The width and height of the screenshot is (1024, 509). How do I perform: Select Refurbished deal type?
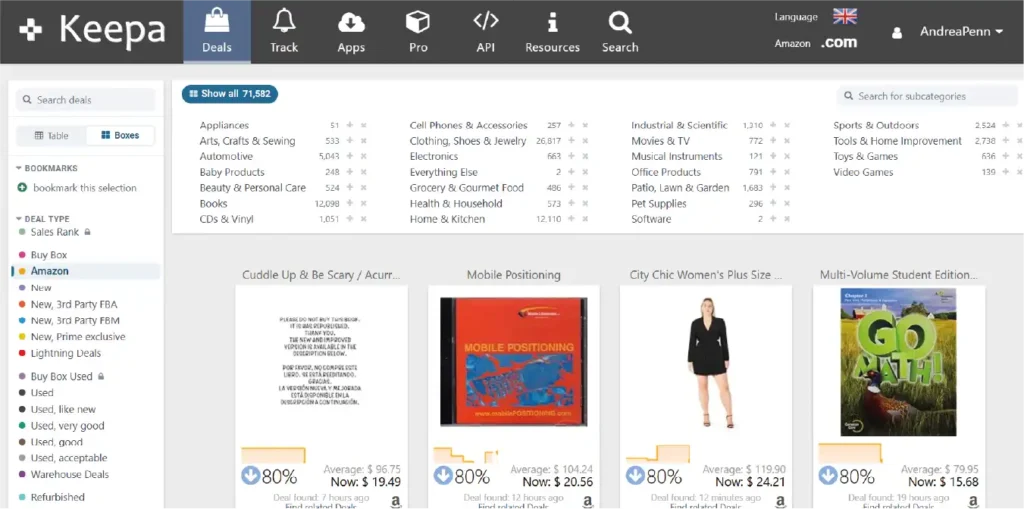tap(57, 497)
